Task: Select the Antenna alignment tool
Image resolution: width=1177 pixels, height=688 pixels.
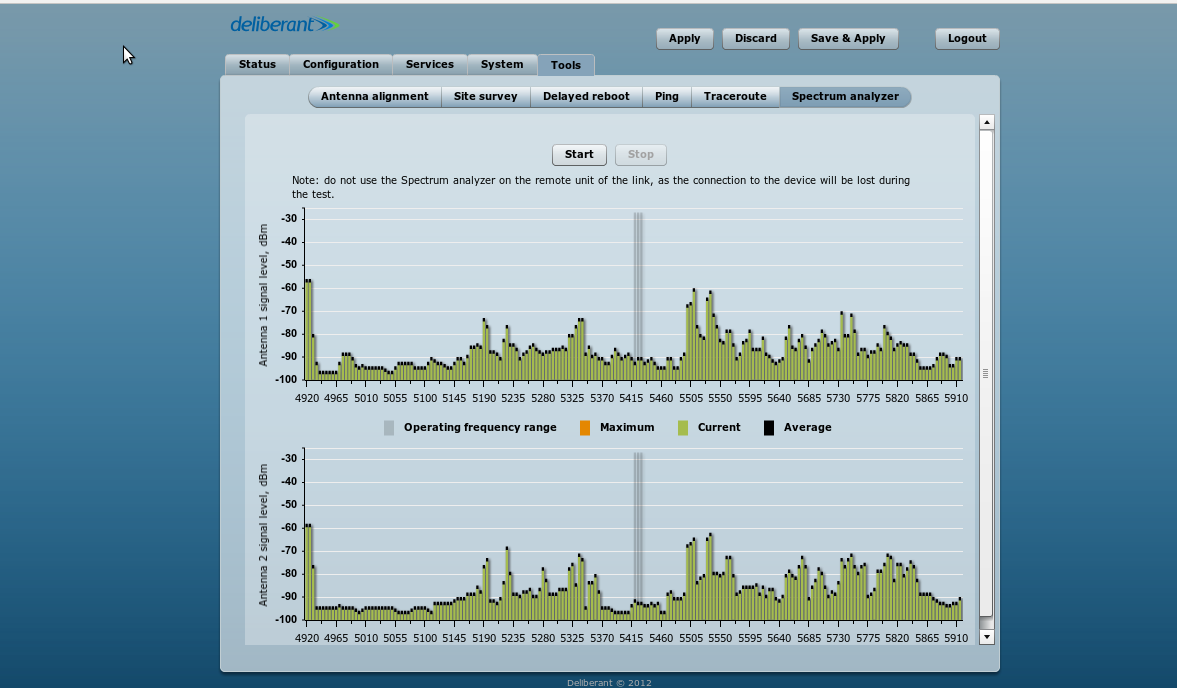Action: pyautogui.click(x=374, y=97)
